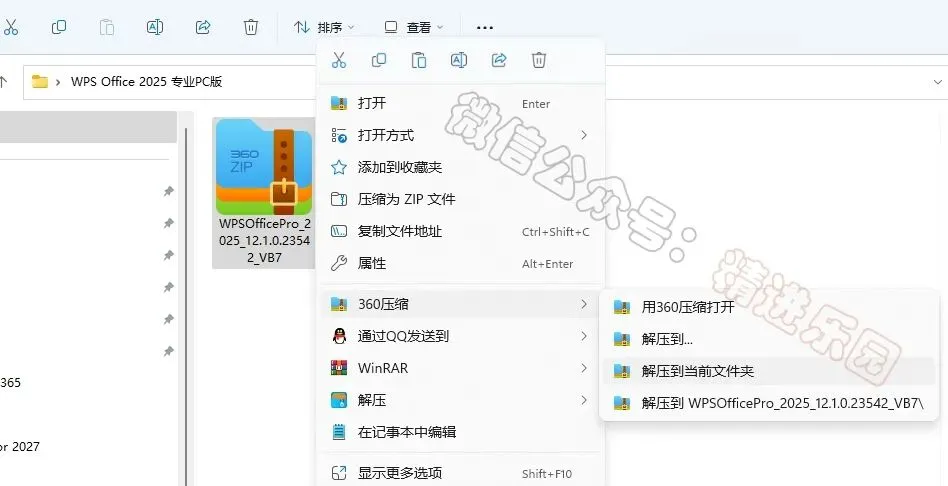Click the WinRAR books icon in menu

click(339, 368)
